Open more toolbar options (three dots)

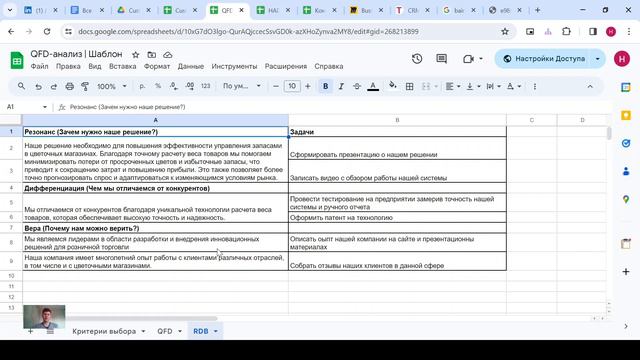(x=535, y=87)
